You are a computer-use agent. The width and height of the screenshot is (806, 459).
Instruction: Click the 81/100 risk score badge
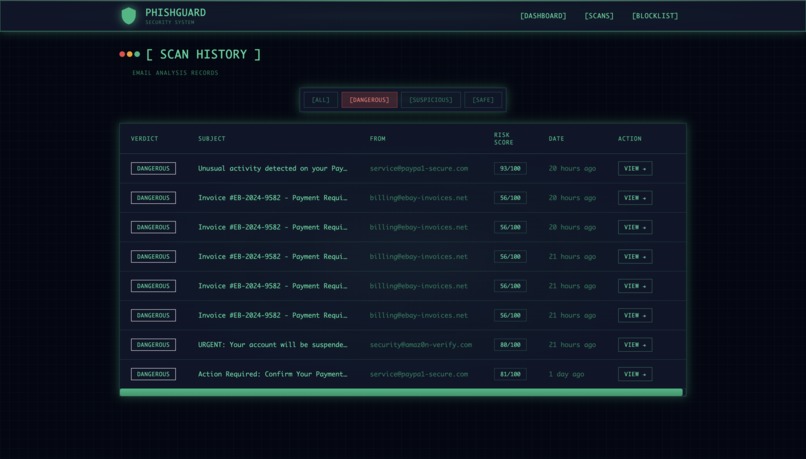click(x=510, y=374)
